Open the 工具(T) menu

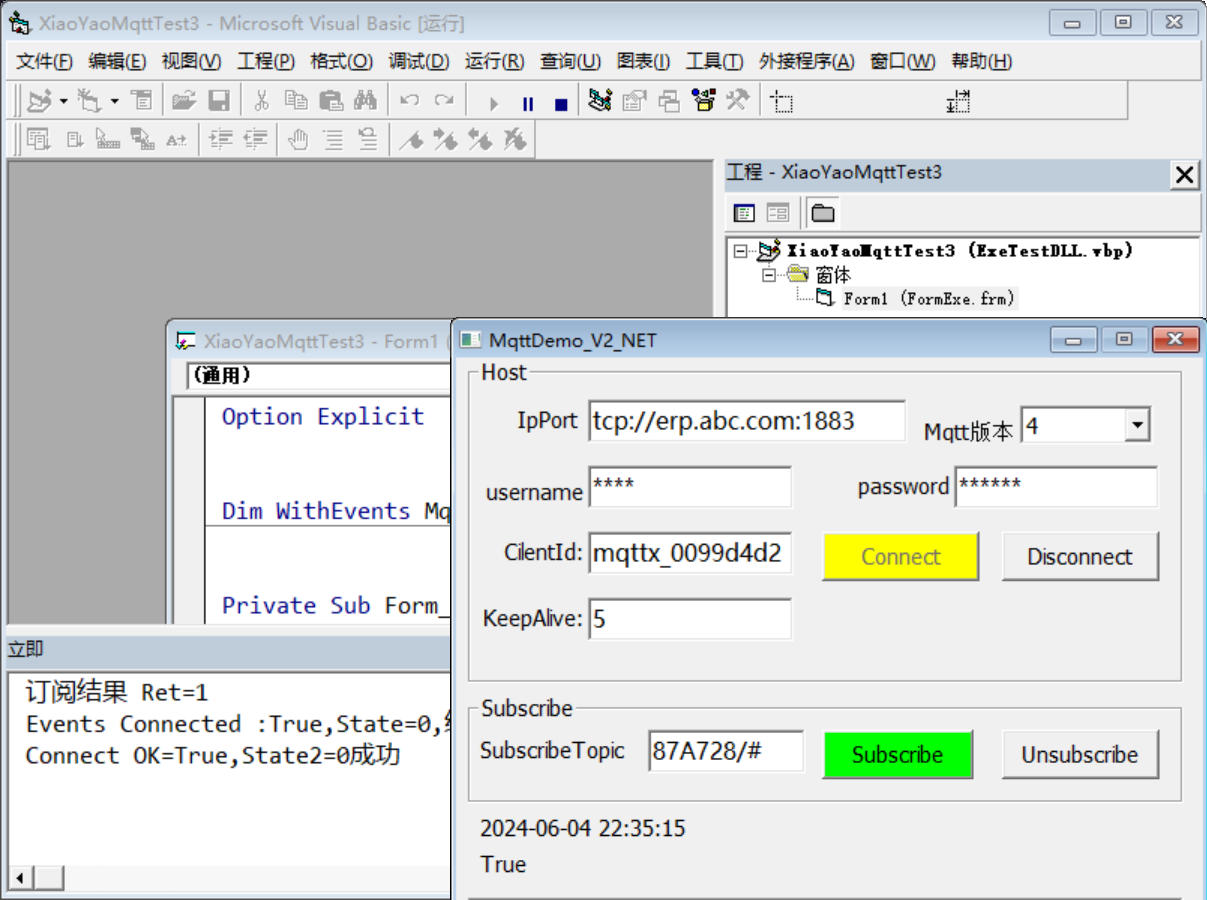714,62
